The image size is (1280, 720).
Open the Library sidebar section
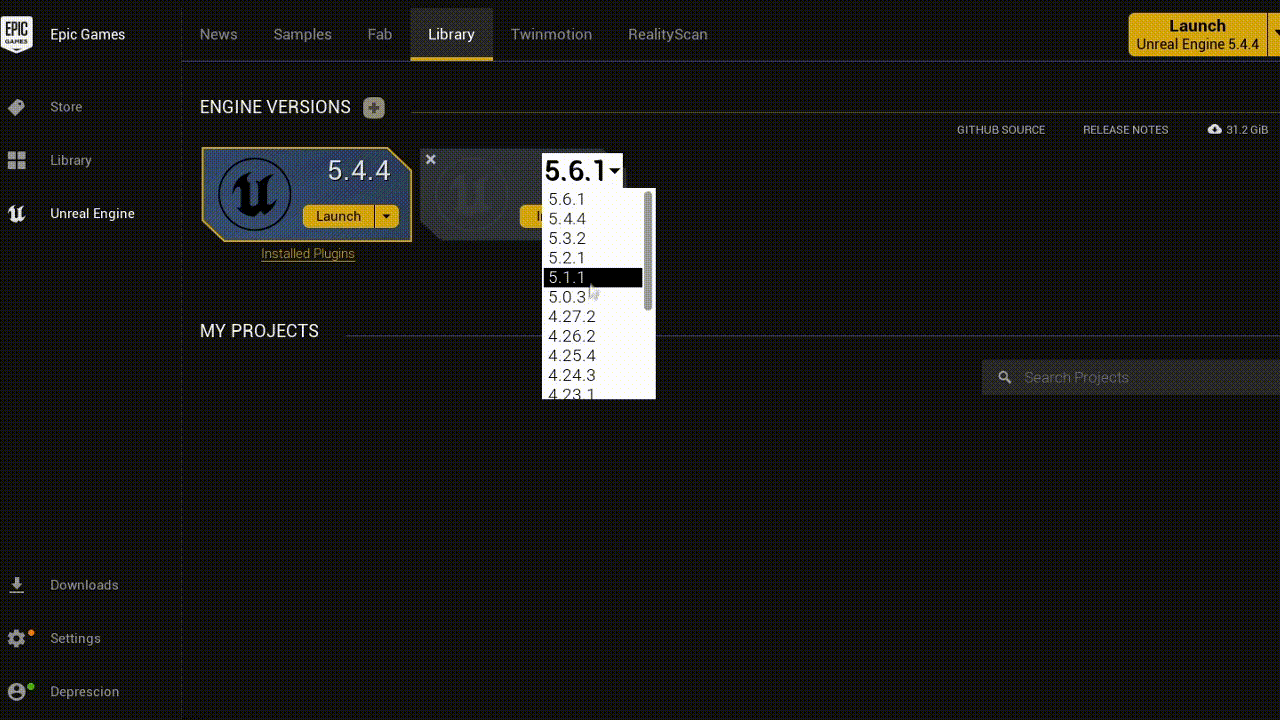tap(17, 160)
